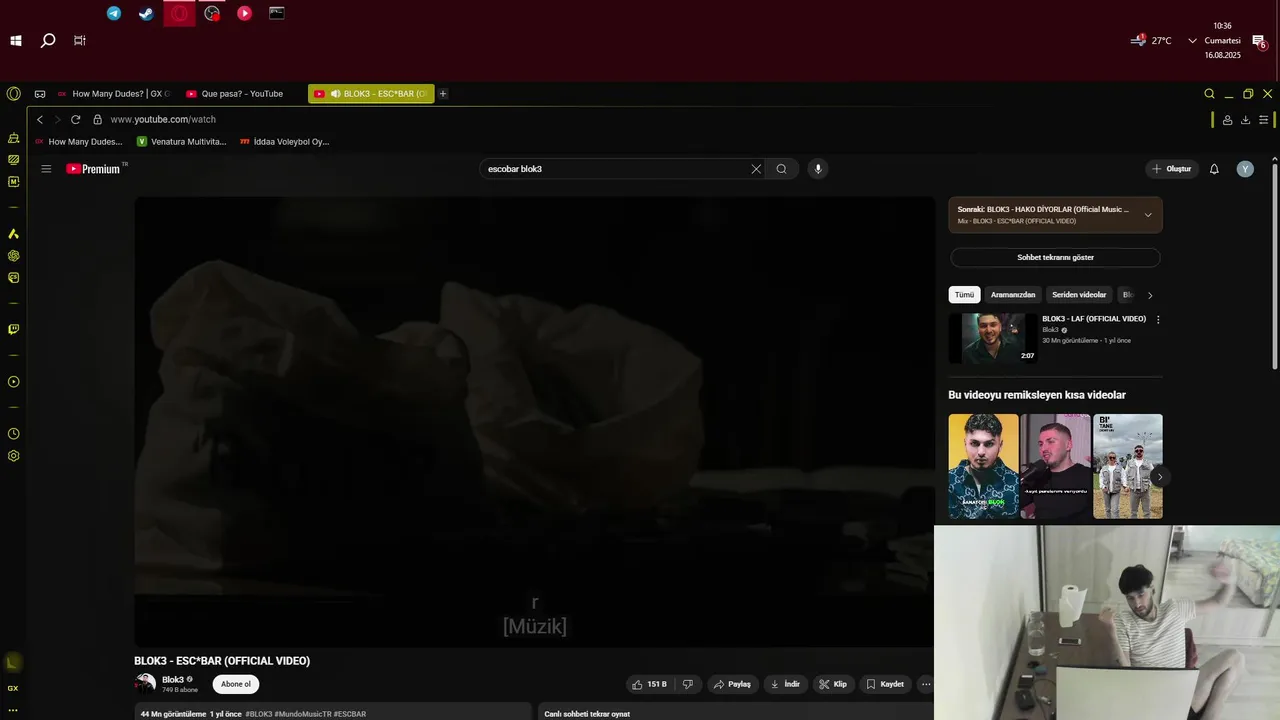Launch Steam from the taskbar
The width and height of the screenshot is (1280, 720).
tap(146, 14)
